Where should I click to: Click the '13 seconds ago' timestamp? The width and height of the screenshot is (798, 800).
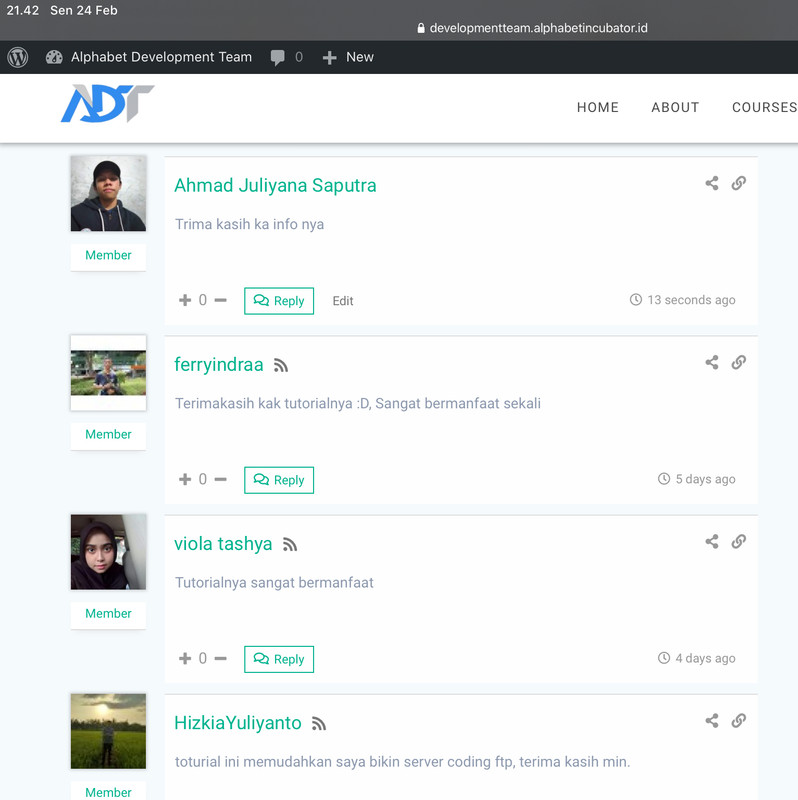click(x=691, y=300)
